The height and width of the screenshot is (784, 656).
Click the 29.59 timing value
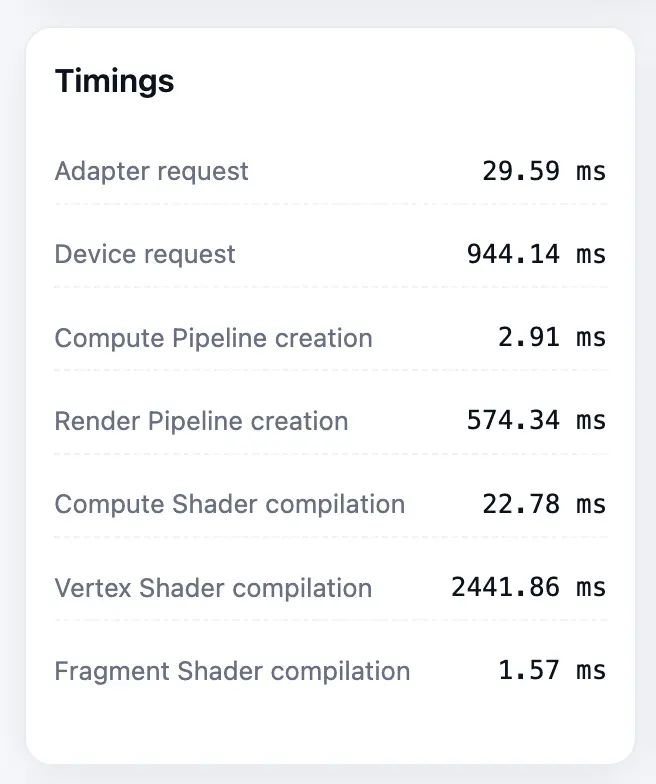click(x=521, y=171)
